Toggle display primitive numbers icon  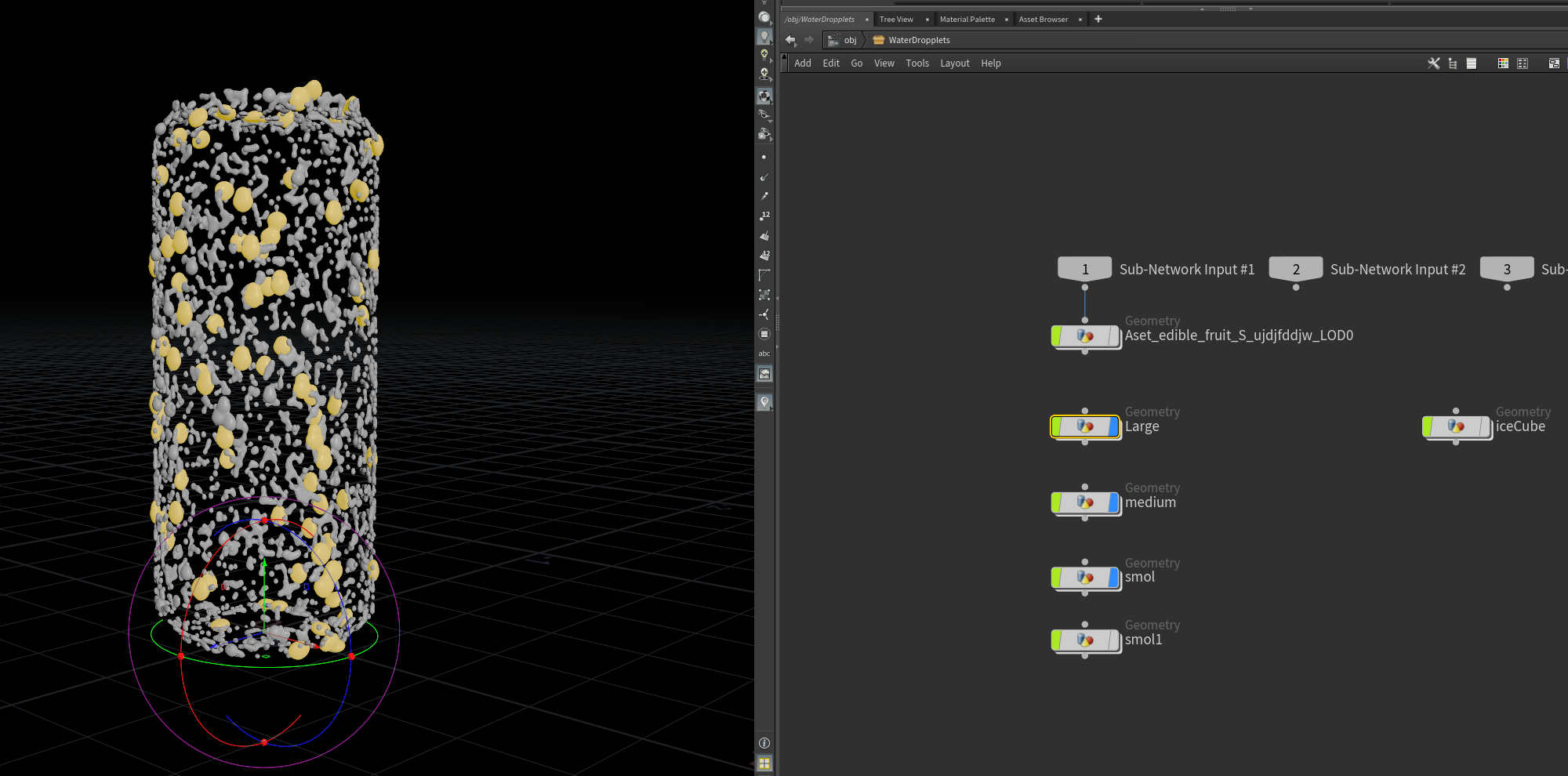pyautogui.click(x=764, y=256)
